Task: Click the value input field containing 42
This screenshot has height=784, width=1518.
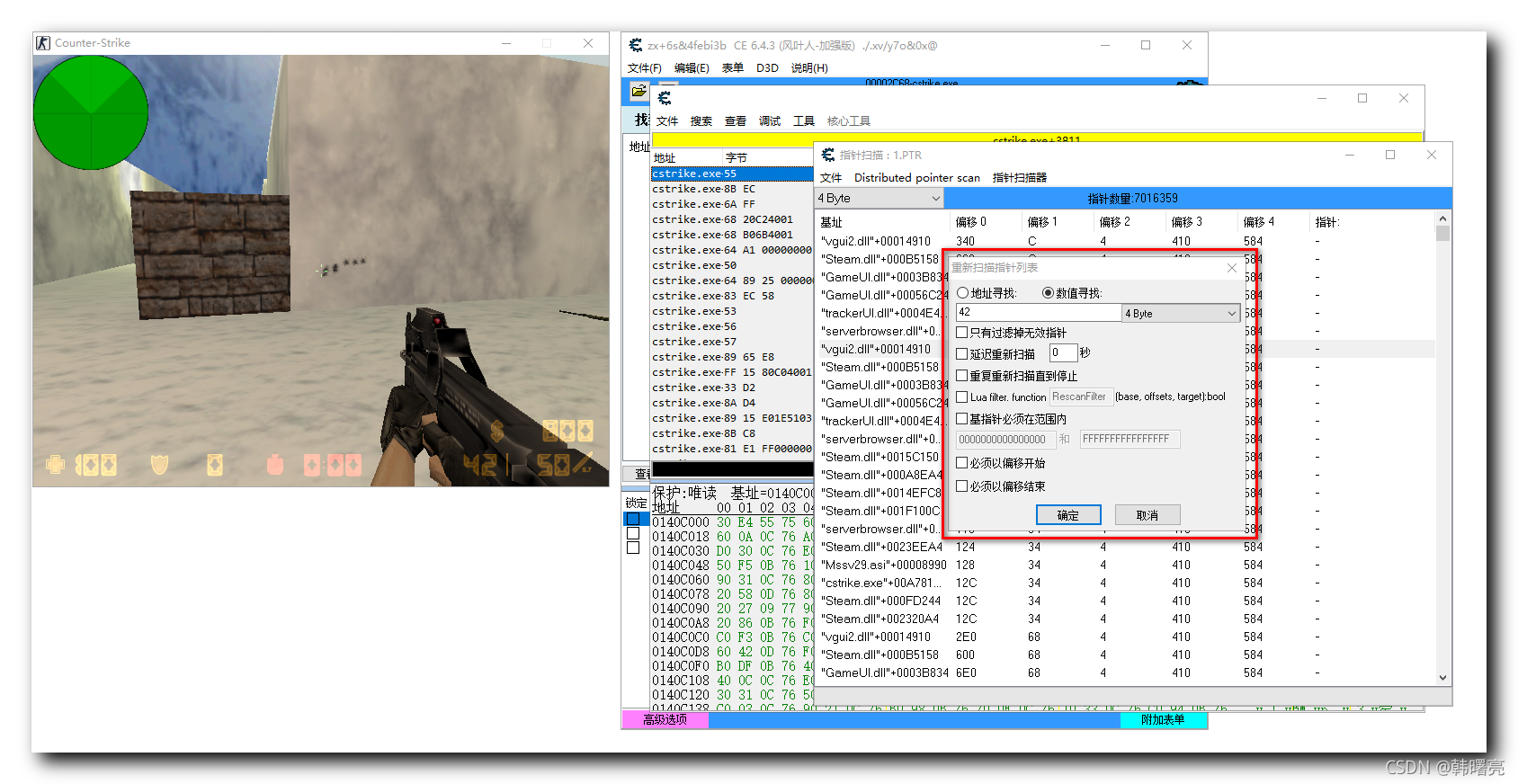Action: (x=1039, y=313)
